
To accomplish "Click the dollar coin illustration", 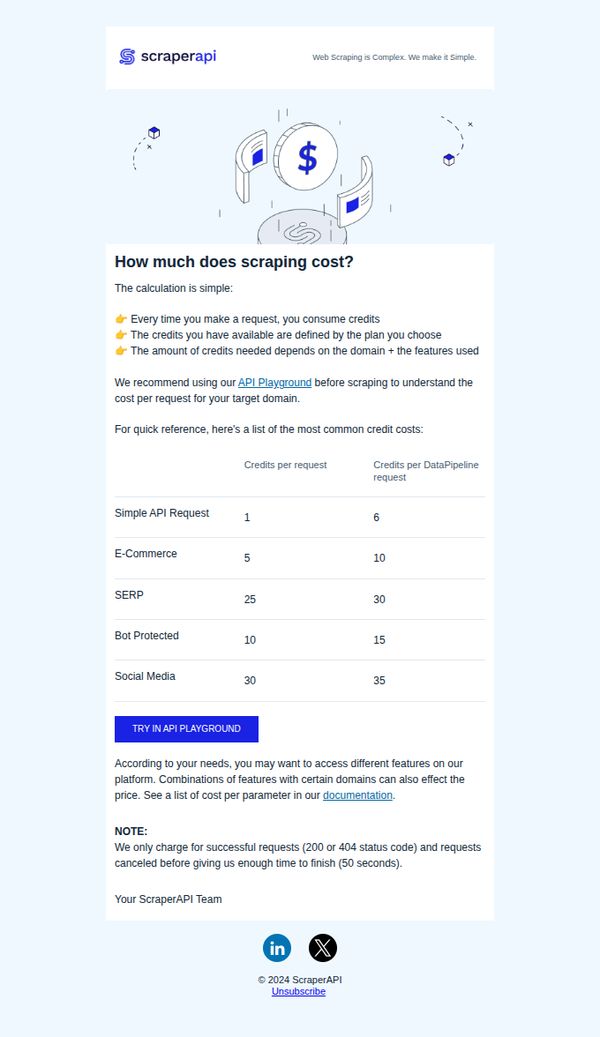I will point(306,157).
